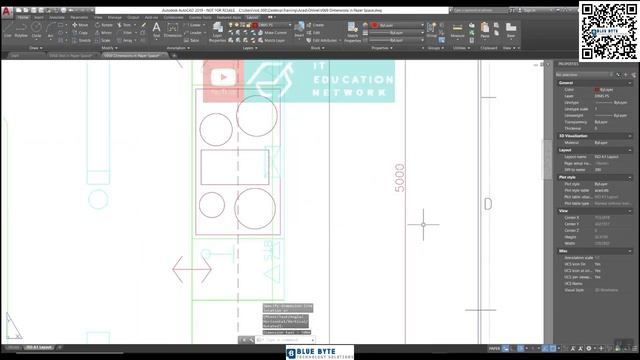640x360 pixels.
Task: Click the Paste clipboard tool
Action: tap(485, 31)
